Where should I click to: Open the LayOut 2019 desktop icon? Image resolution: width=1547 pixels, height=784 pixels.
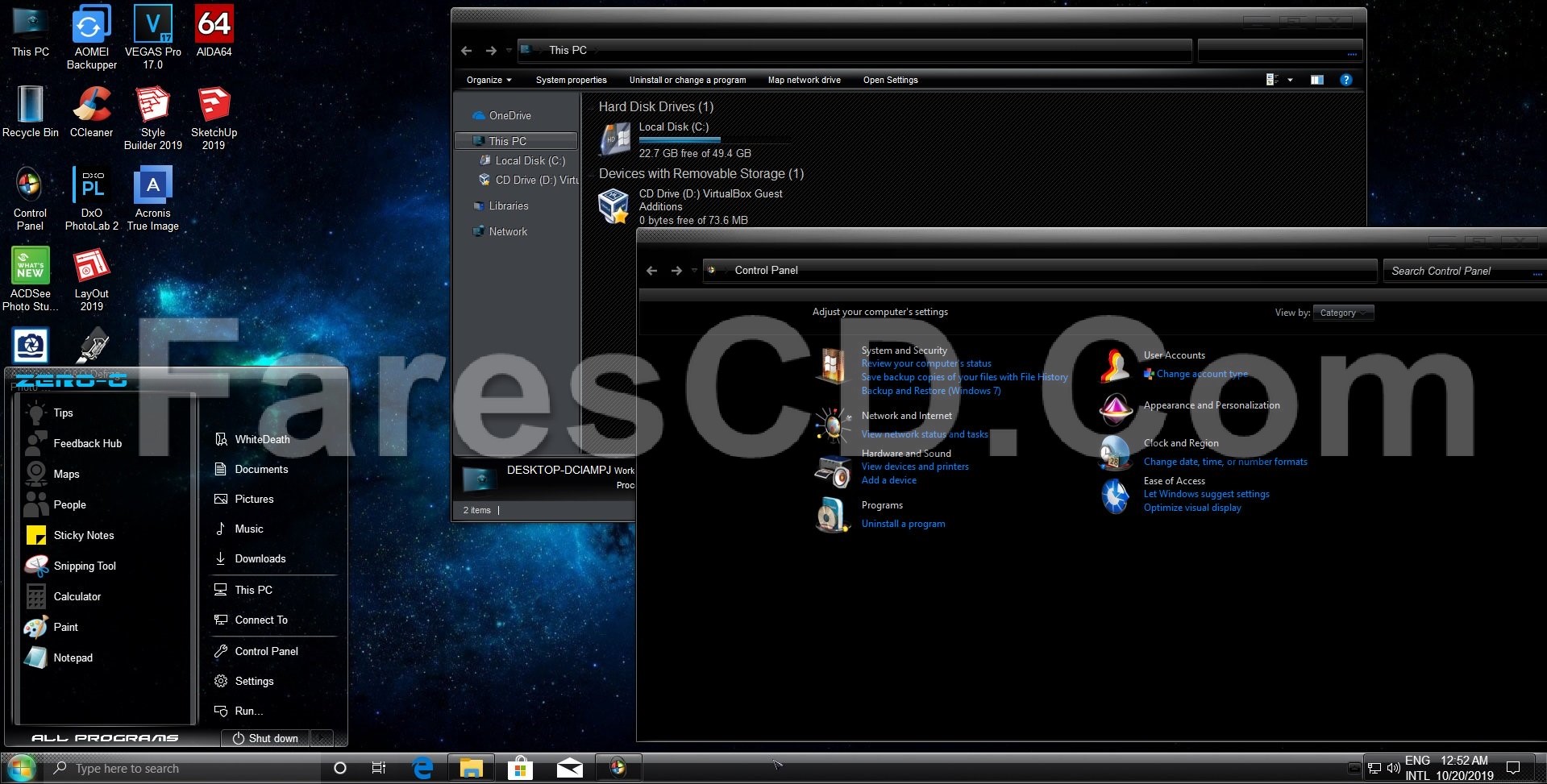coord(91,279)
